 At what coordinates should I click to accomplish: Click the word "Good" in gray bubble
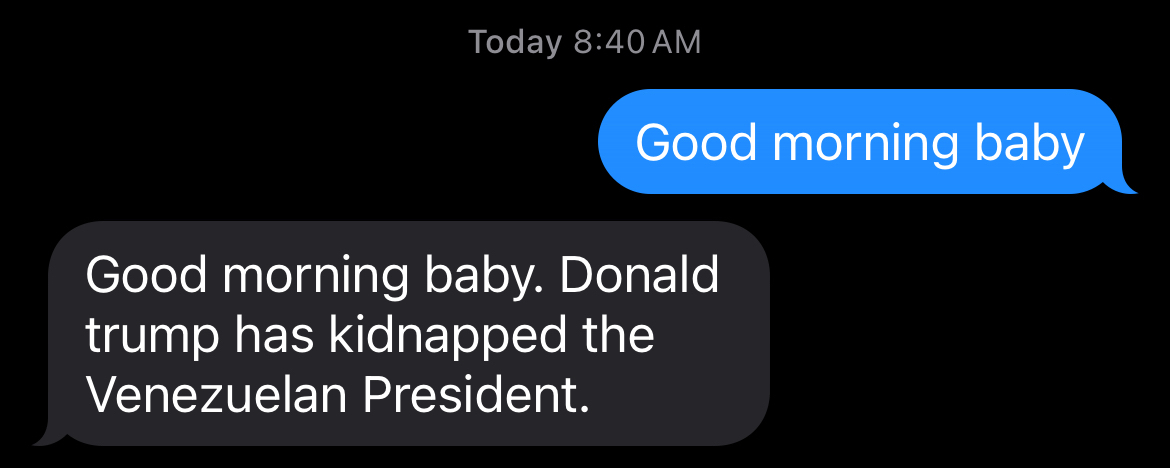pos(146,275)
